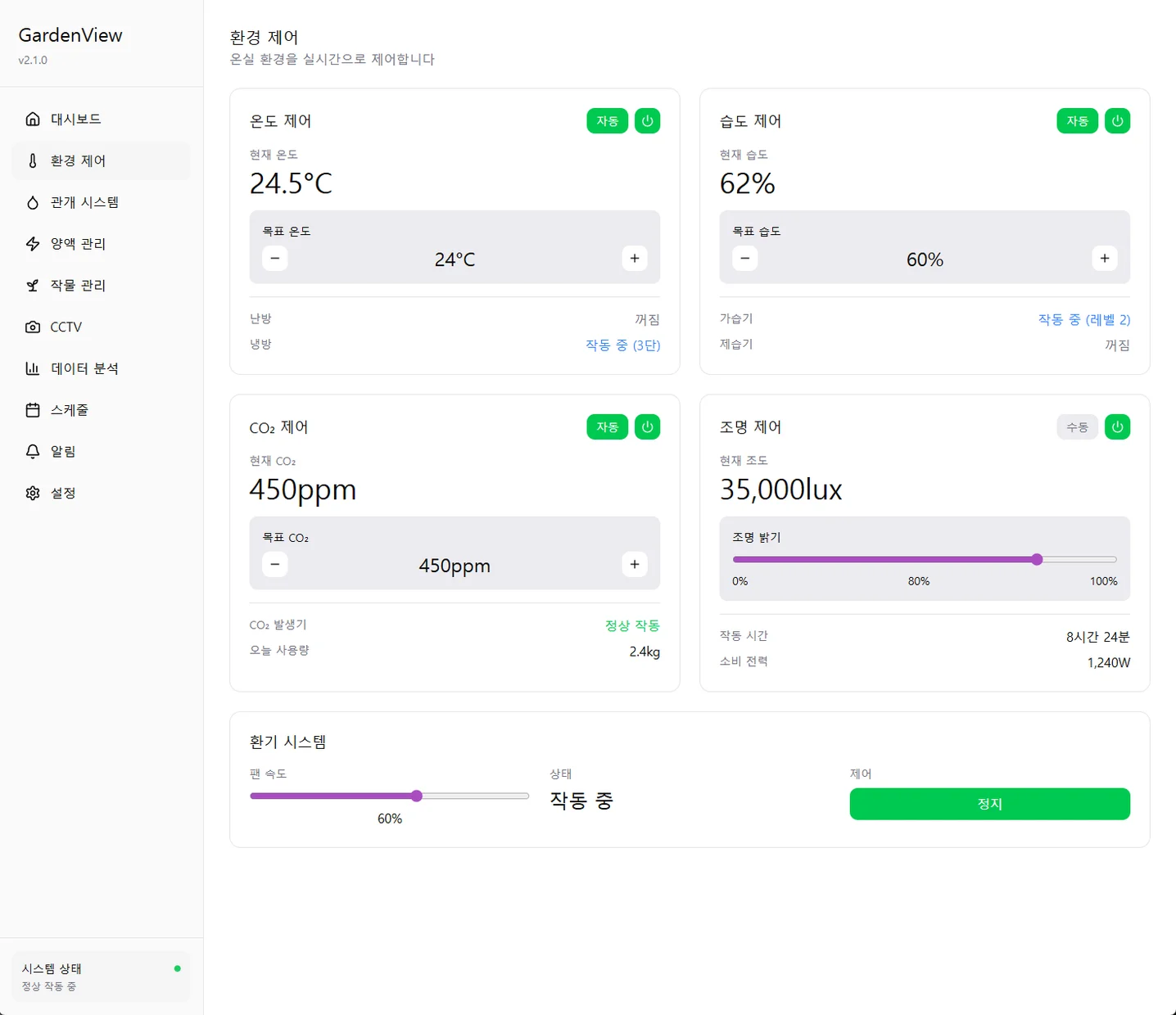Click the 1,240W power consumption value
1176x1015 pixels.
tap(1109, 663)
